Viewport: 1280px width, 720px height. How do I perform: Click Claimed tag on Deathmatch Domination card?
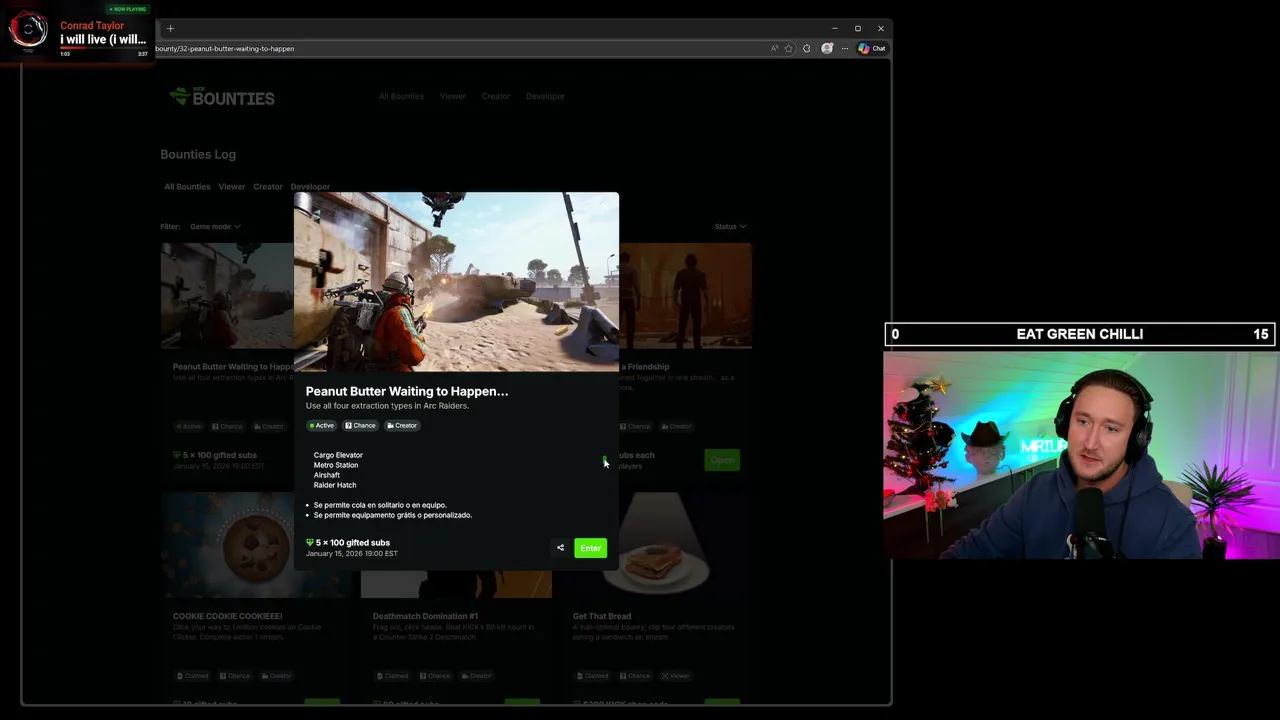tap(391, 676)
